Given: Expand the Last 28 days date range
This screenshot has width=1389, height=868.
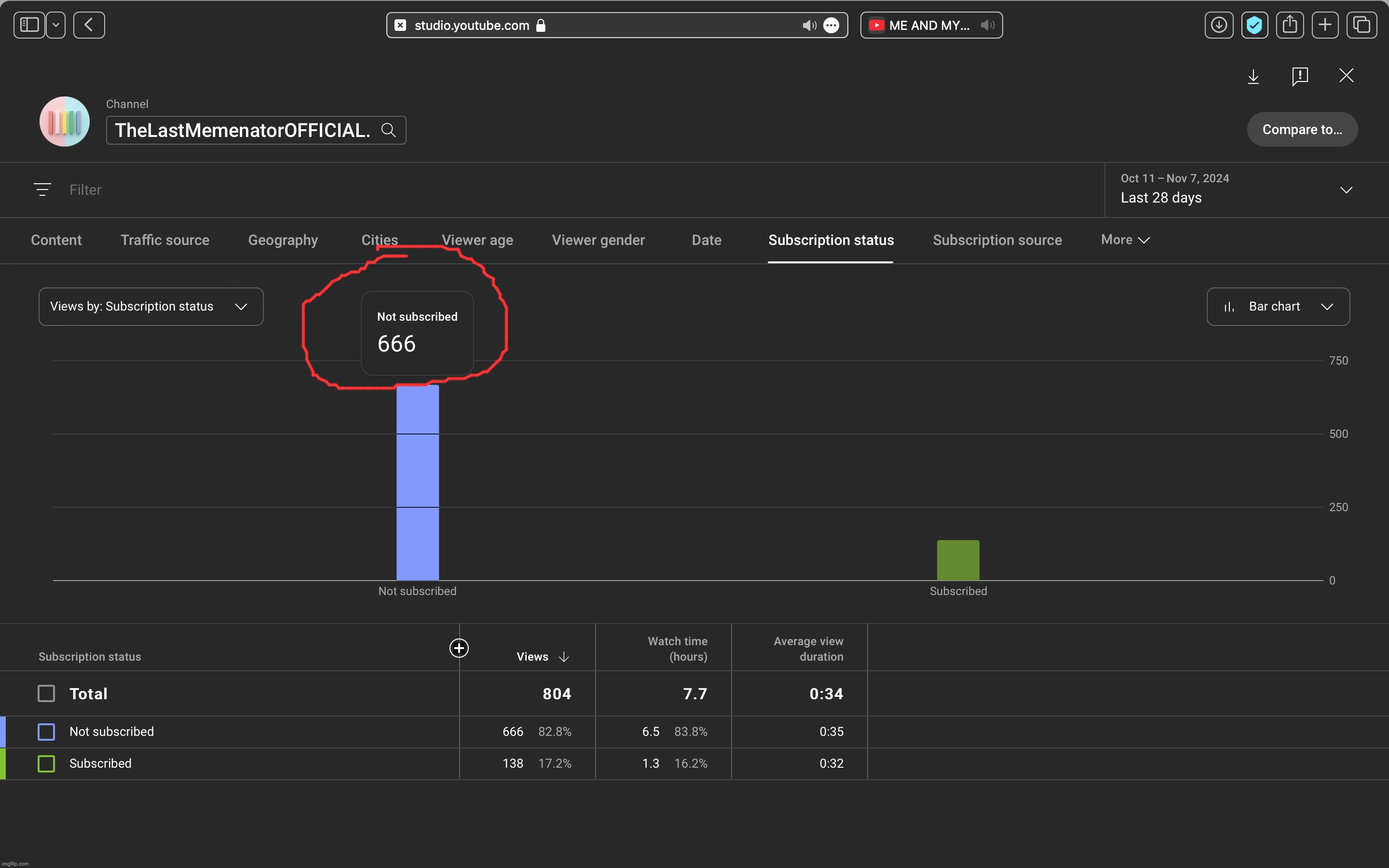Looking at the screenshot, I should click(1346, 190).
